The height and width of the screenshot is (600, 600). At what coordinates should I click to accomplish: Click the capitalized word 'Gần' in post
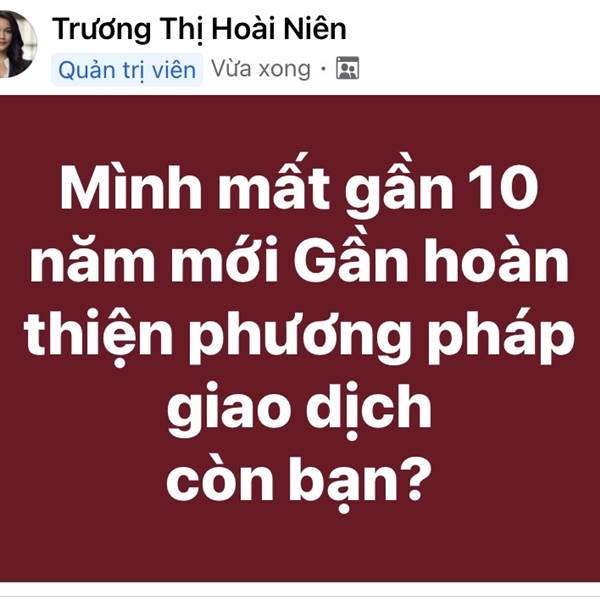350,258
